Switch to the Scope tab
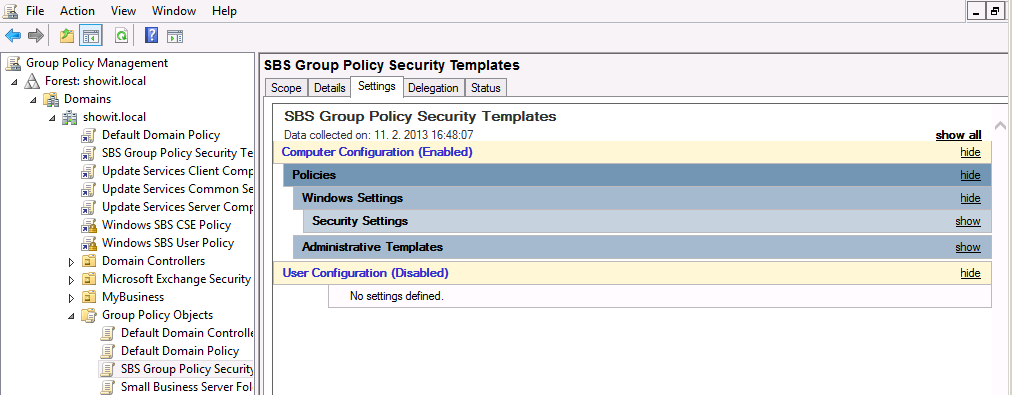 coord(286,88)
